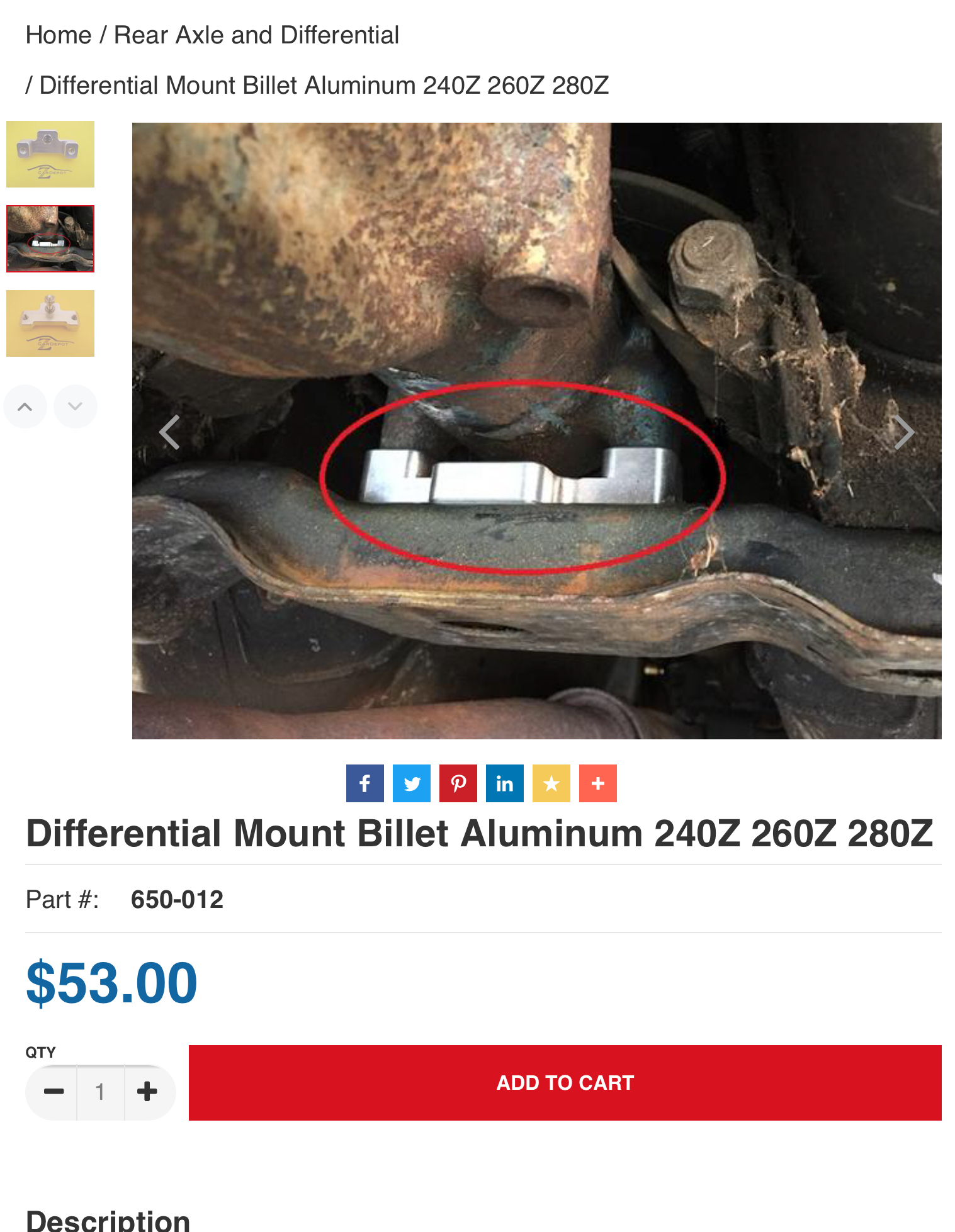Click the quantity input field
The height and width of the screenshot is (1232, 955).
click(101, 1092)
